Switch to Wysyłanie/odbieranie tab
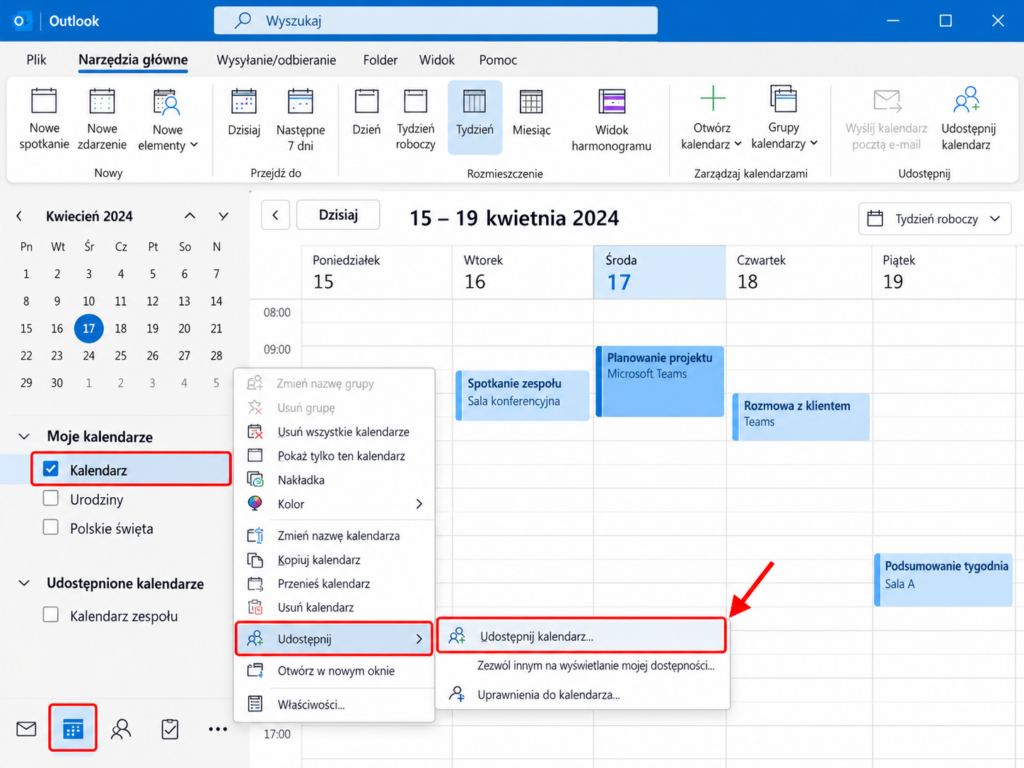Image resolution: width=1024 pixels, height=768 pixels. click(x=276, y=60)
